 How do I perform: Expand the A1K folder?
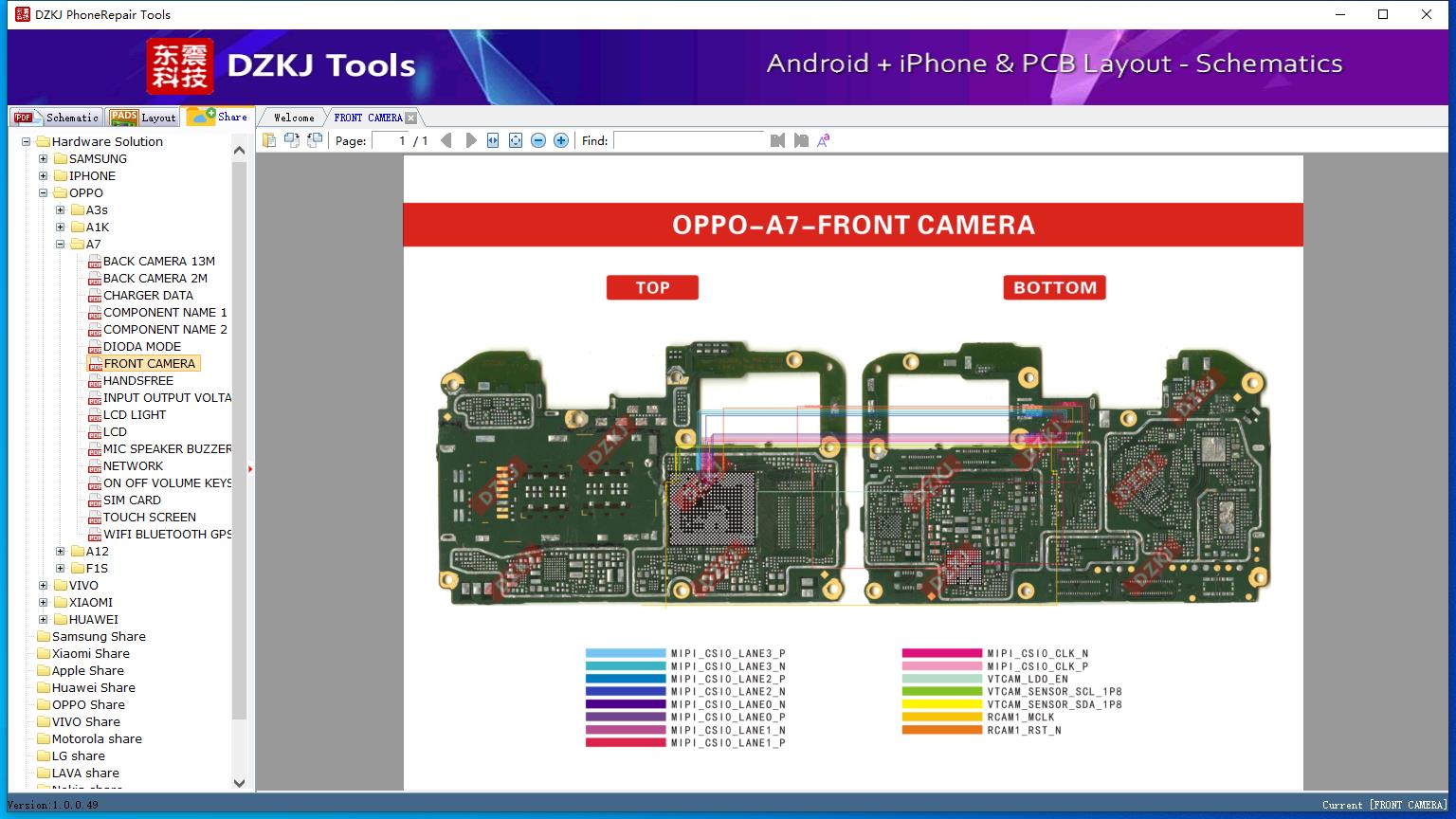click(61, 227)
